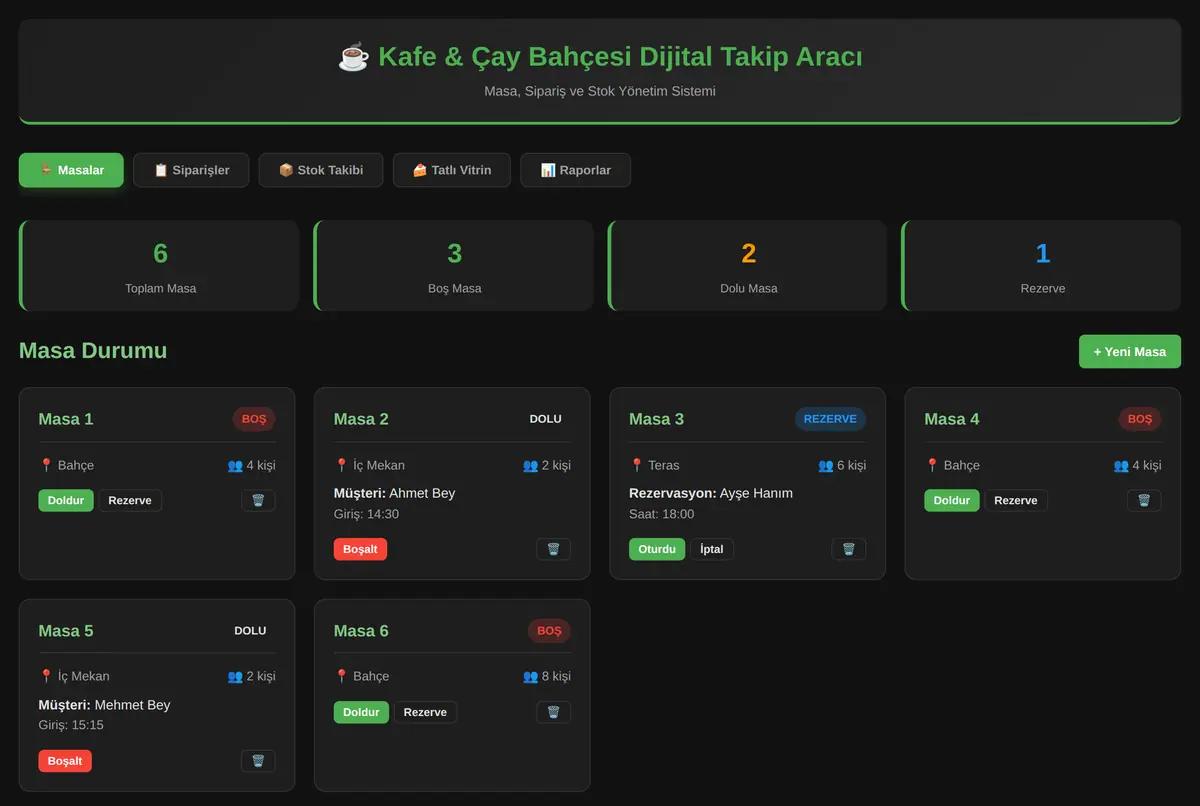Image resolution: width=1200 pixels, height=806 pixels.
Task: Click customer name Mehmet Bey
Action: [x=133, y=705]
